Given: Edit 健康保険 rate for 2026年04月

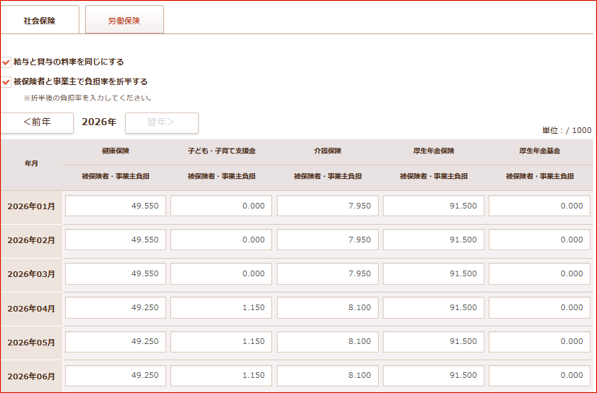Looking at the screenshot, I should tap(115, 307).
